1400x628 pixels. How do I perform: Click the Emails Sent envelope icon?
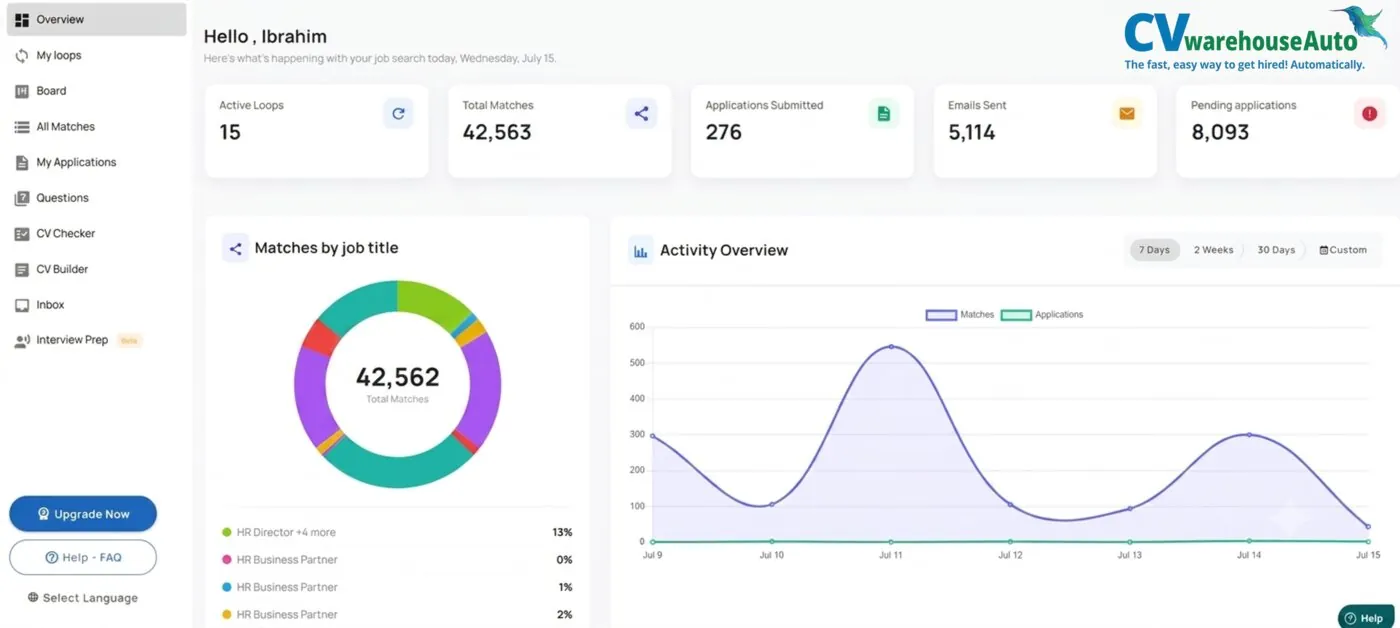tap(1127, 114)
